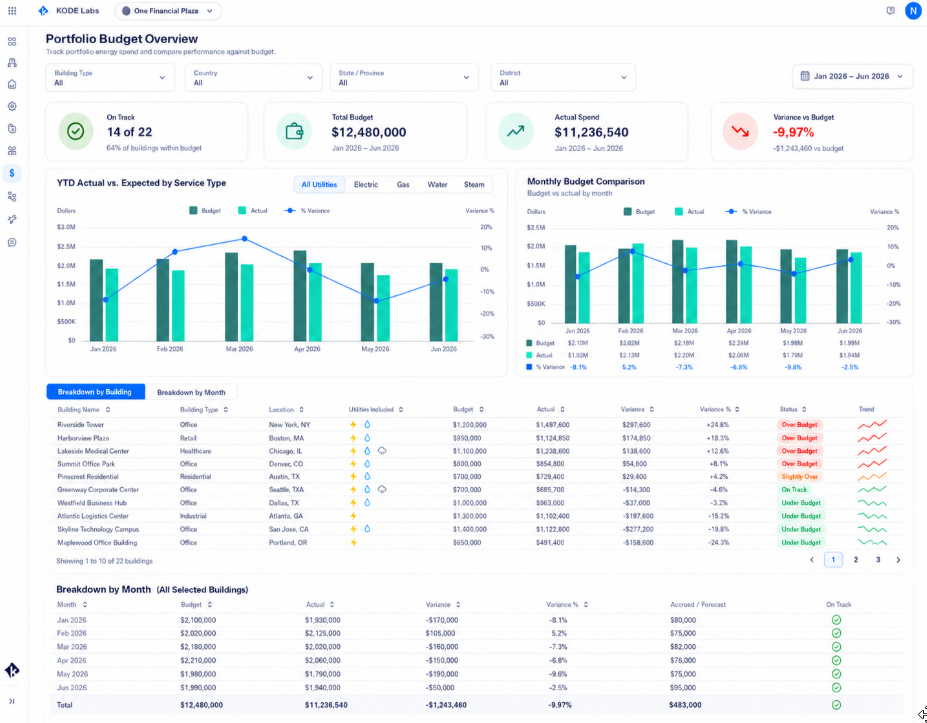Open notifications icon beside user avatar

click(890, 11)
